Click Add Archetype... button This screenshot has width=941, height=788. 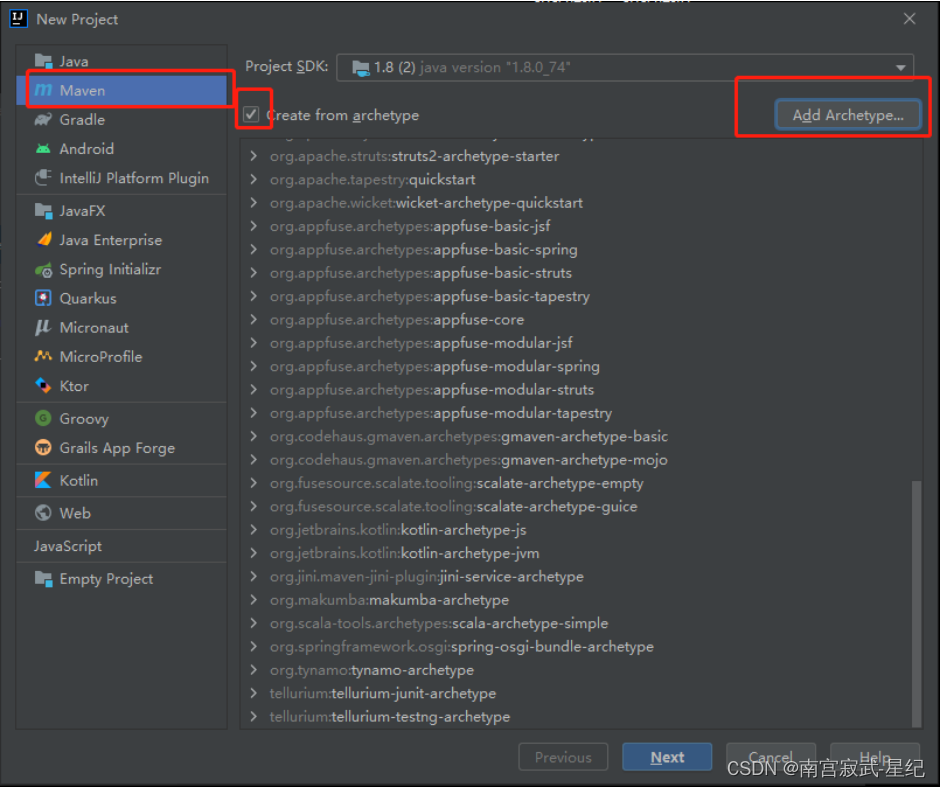pos(847,115)
